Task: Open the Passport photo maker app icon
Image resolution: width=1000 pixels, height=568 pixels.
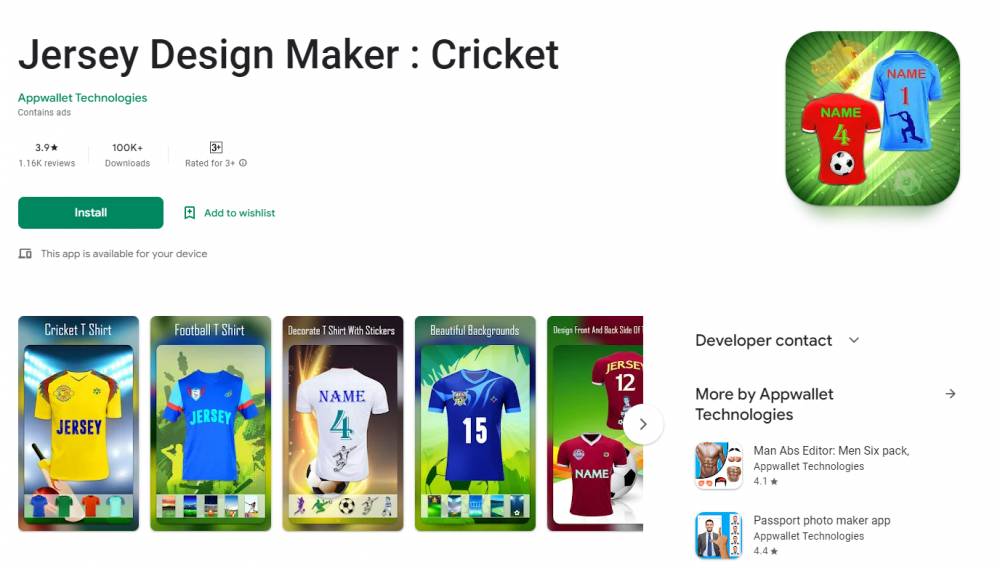Action: point(719,535)
